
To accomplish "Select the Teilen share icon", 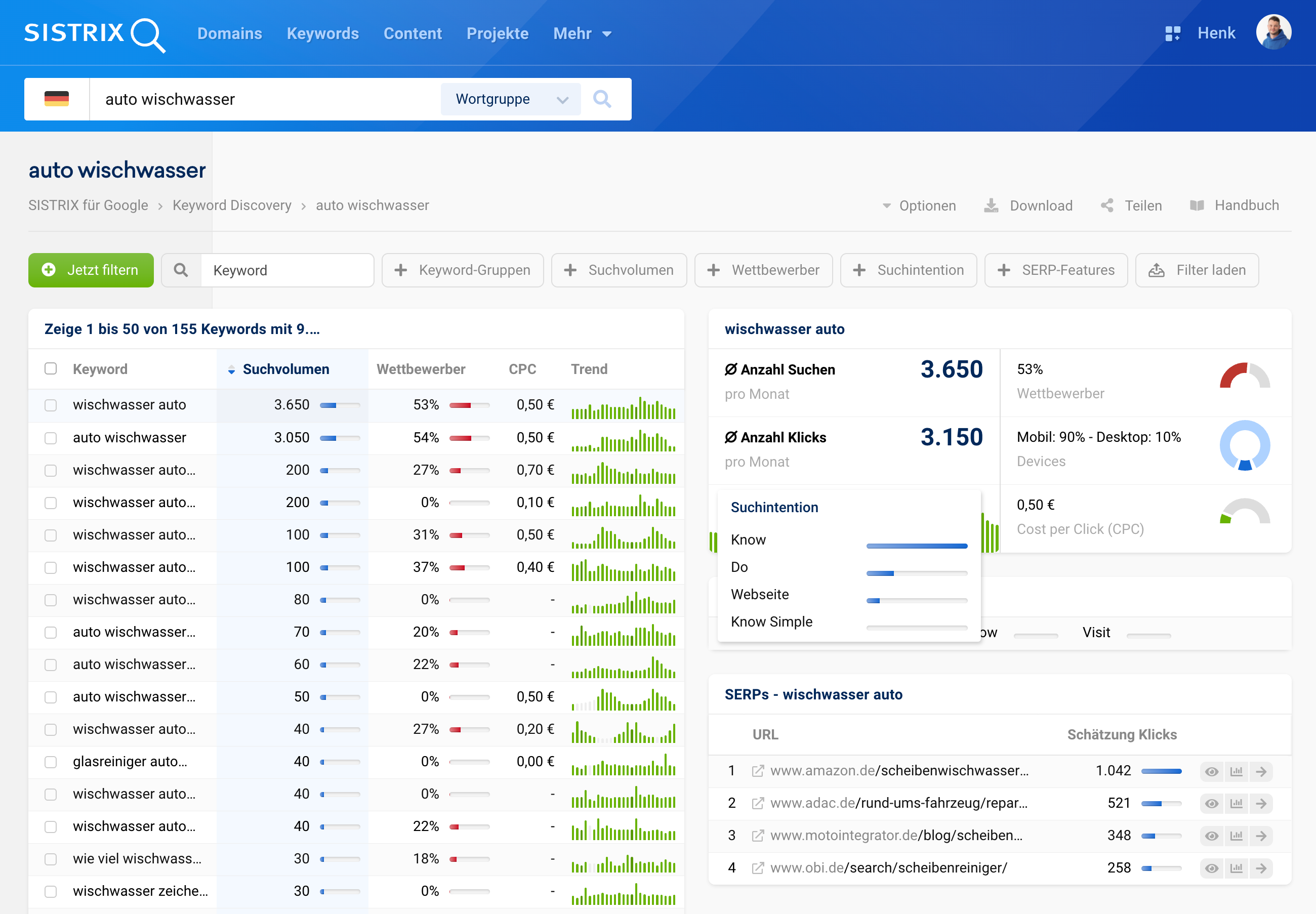I will (x=1108, y=205).
